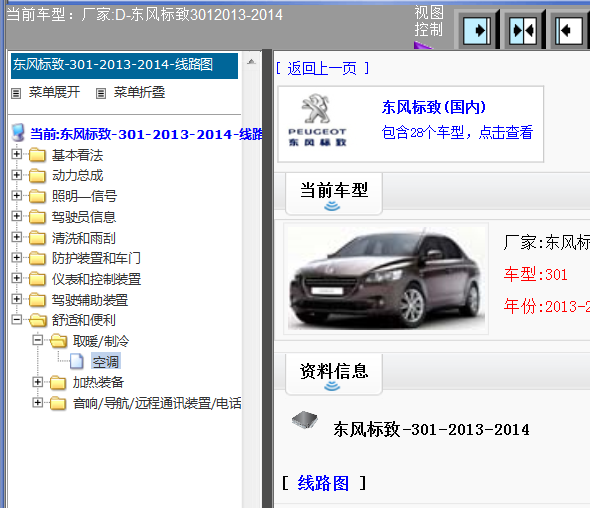Click 菜单折叠 text to collapse all
The height and width of the screenshot is (508, 590).
139,92
